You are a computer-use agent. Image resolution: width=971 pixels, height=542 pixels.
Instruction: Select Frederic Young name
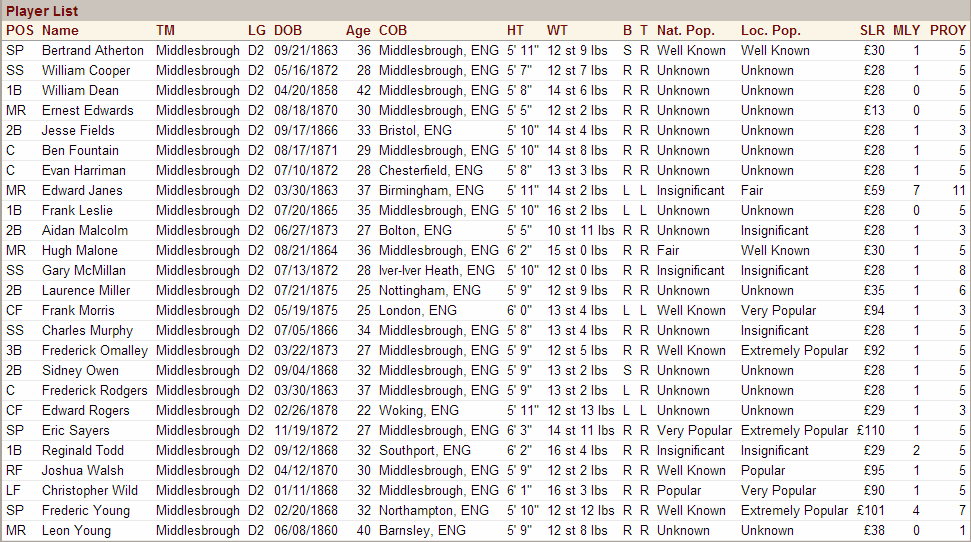pyautogui.click(x=85, y=510)
